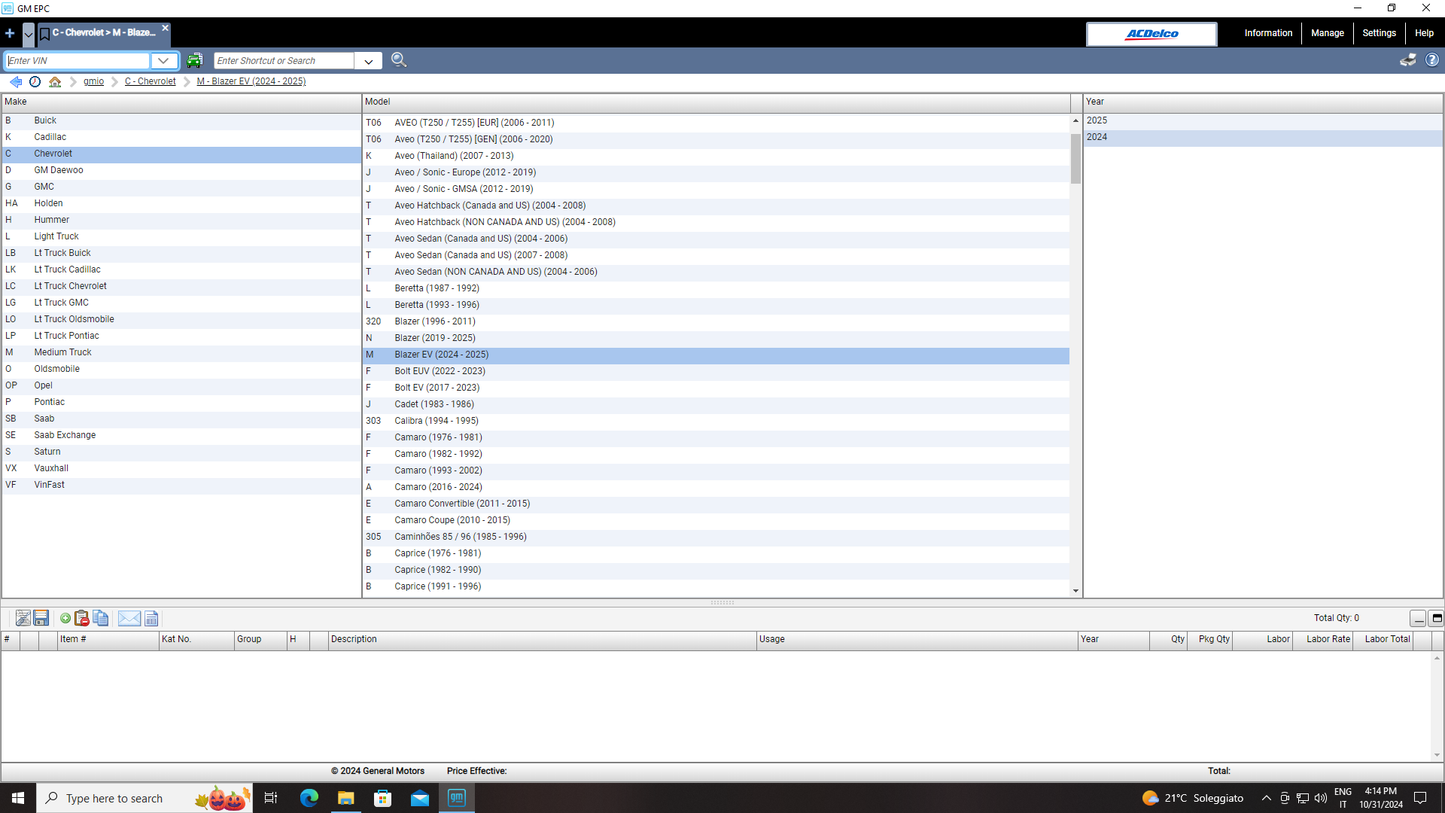The width and height of the screenshot is (1445, 813).
Task: Open Windows Start menu
Action: point(18,798)
